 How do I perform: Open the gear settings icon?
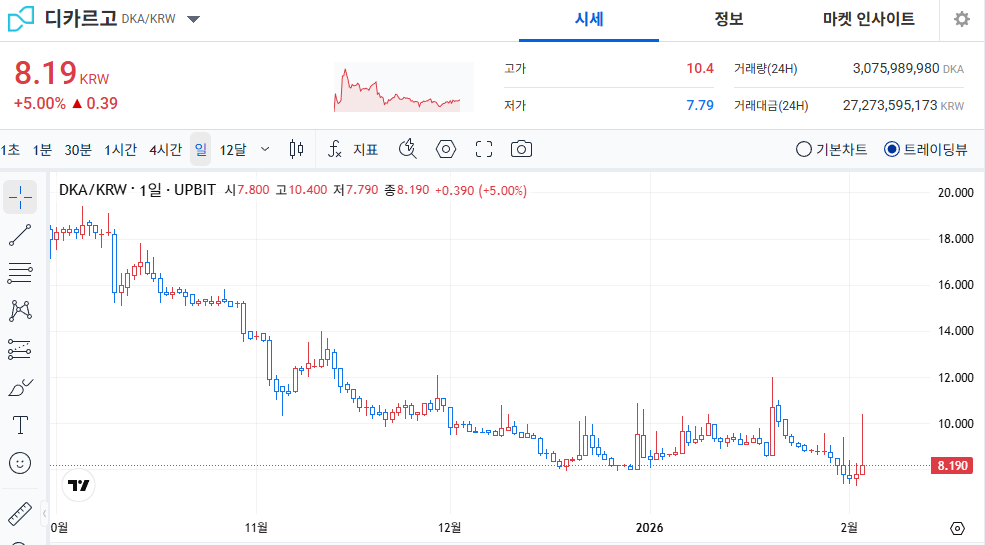961,20
